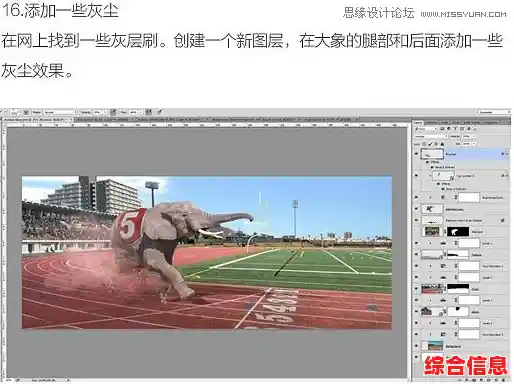Toggle the Brush panel icon in options bar

pos(26,112)
